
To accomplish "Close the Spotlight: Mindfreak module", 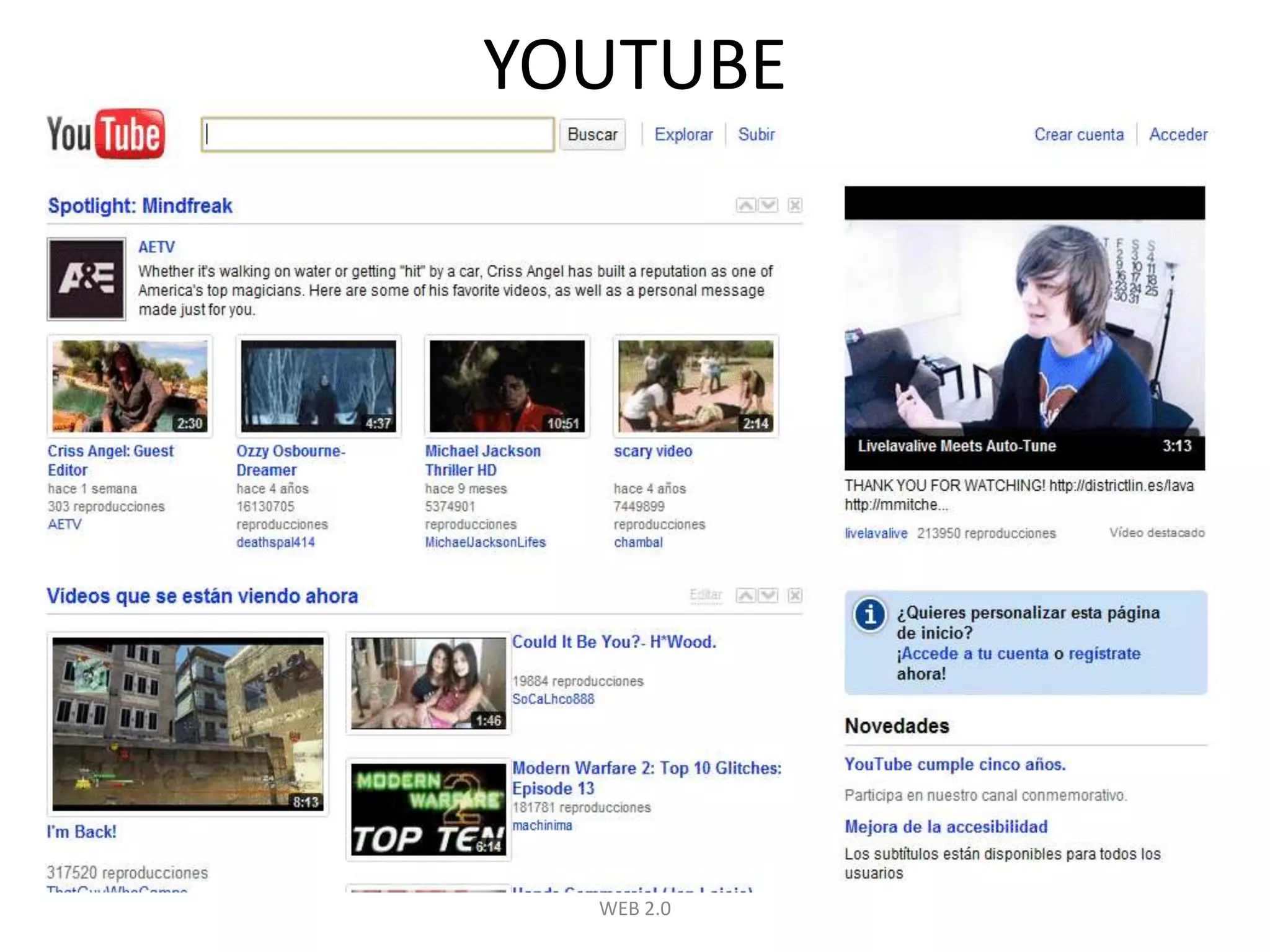I will (x=795, y=205).
